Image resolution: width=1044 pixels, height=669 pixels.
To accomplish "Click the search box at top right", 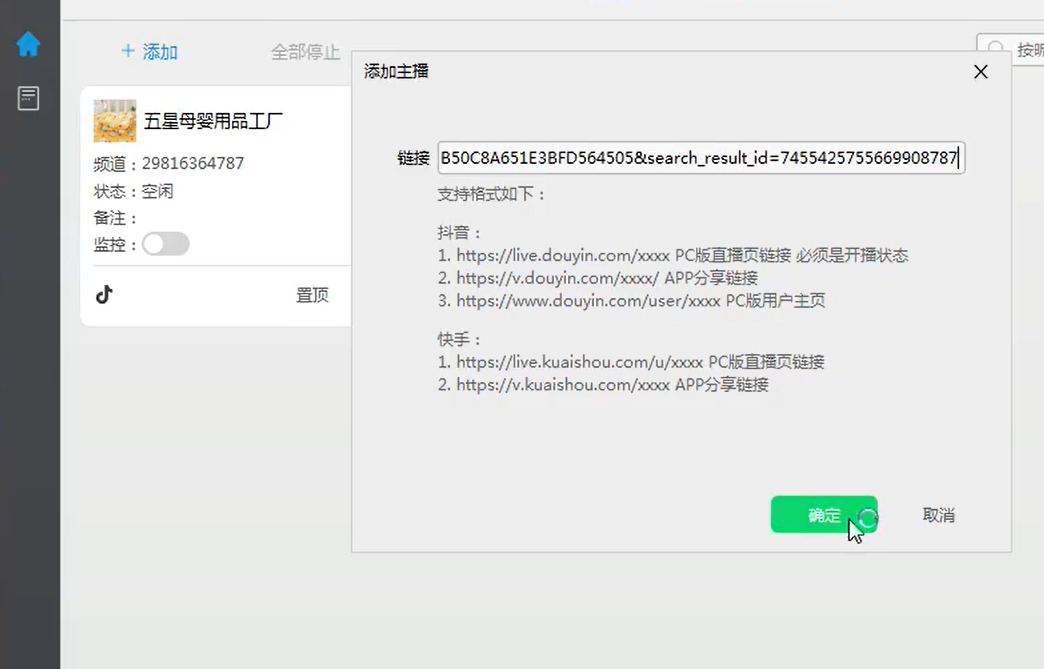I will point(1010,49).
